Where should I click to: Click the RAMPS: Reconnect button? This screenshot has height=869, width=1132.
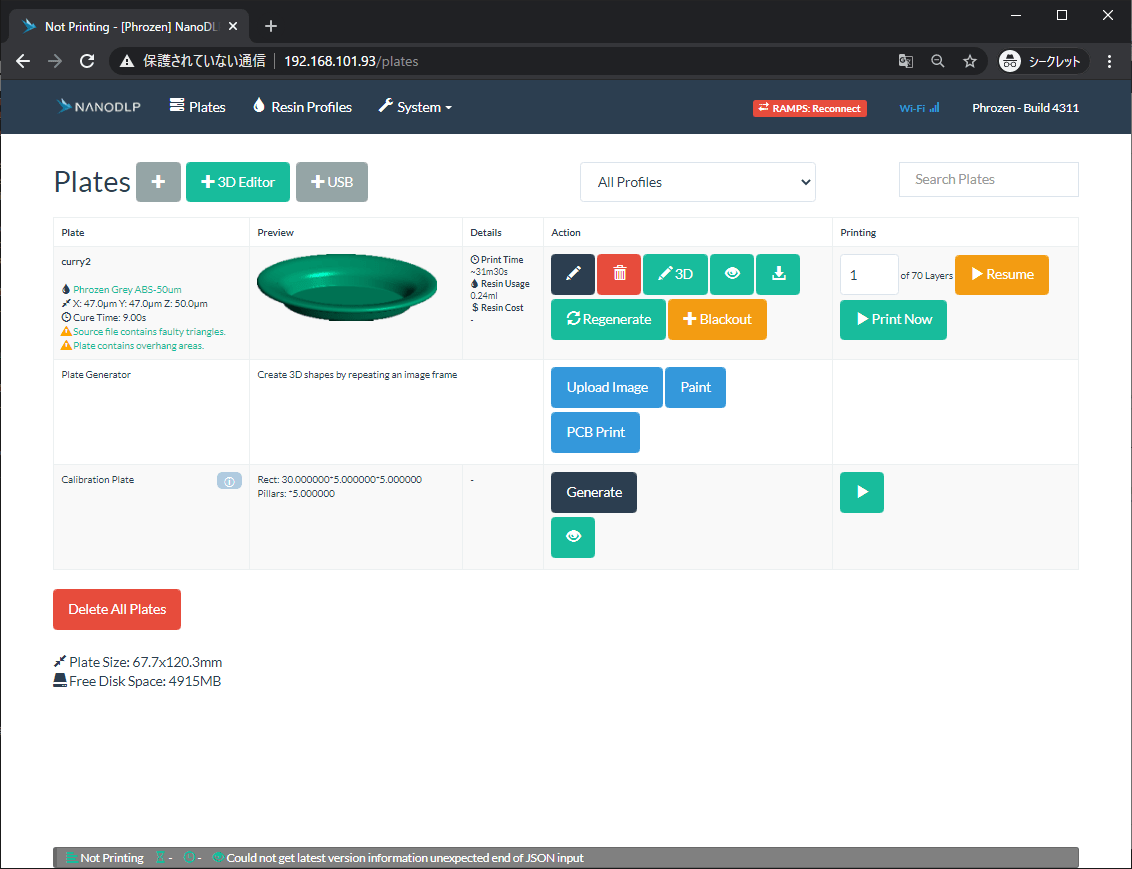[x=809, y=108]
